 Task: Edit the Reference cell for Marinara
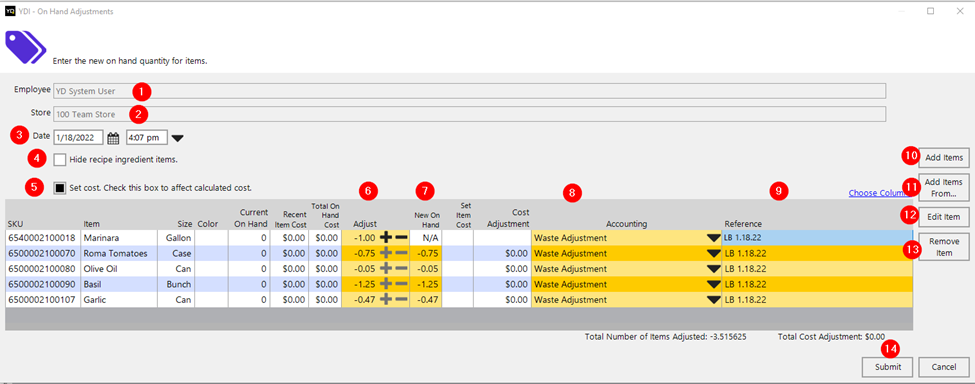817,237
